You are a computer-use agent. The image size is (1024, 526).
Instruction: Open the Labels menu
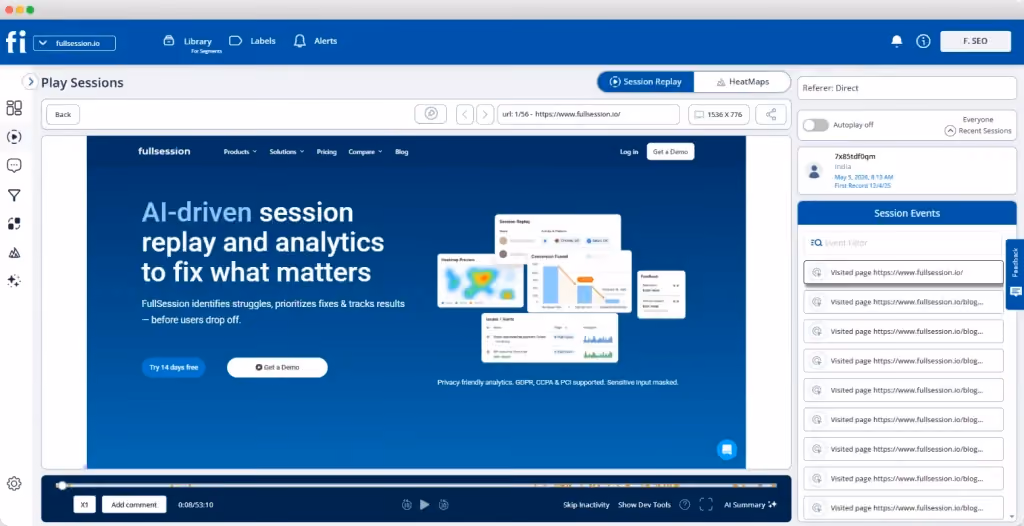click(x=253, y=41)
